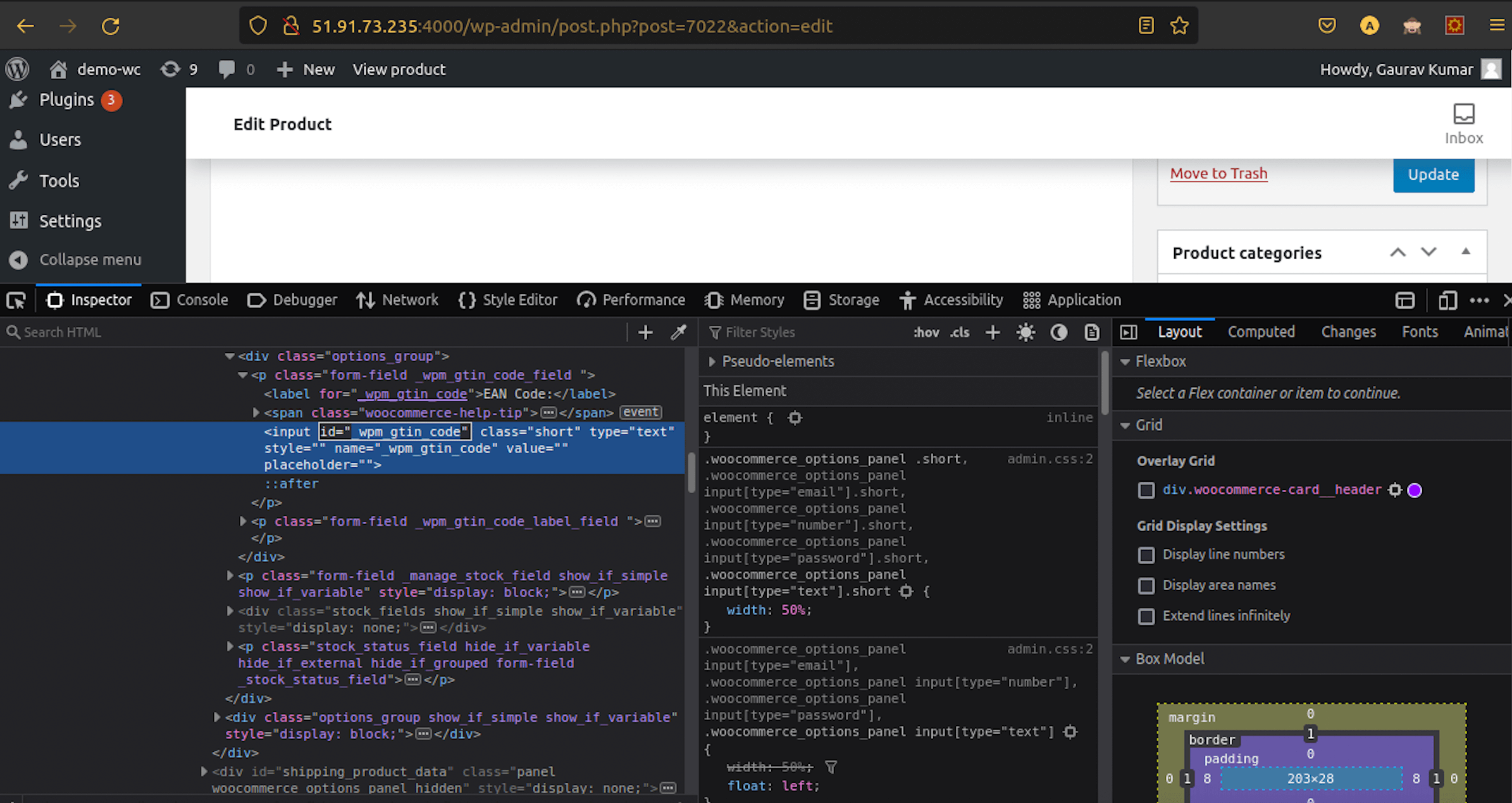Viewport: 1512px width, 803px height.
Task: Switch to the Console tab
Action: (190, 300)
